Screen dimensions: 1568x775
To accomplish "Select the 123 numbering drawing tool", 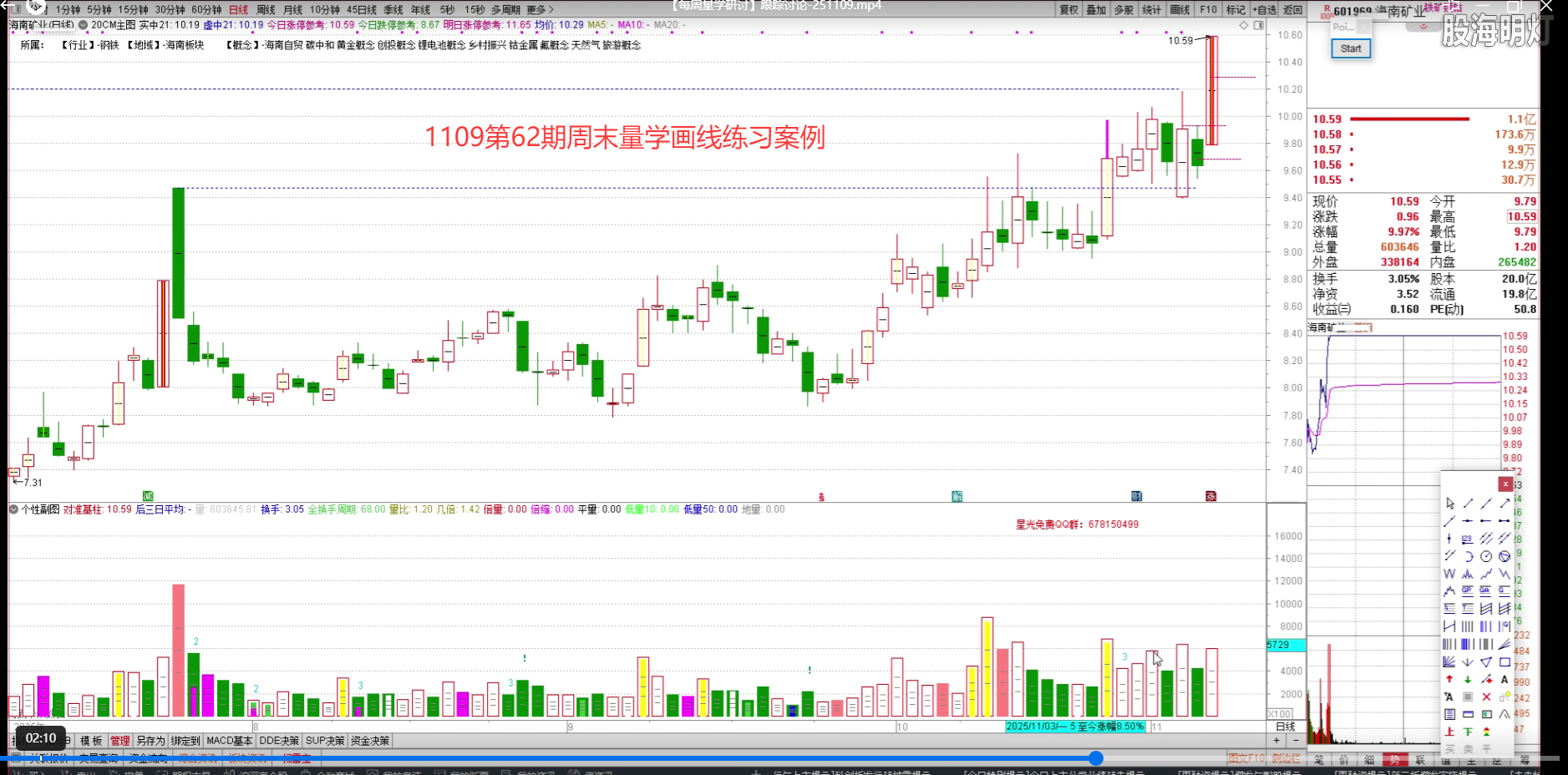I will click(1467, 539).
